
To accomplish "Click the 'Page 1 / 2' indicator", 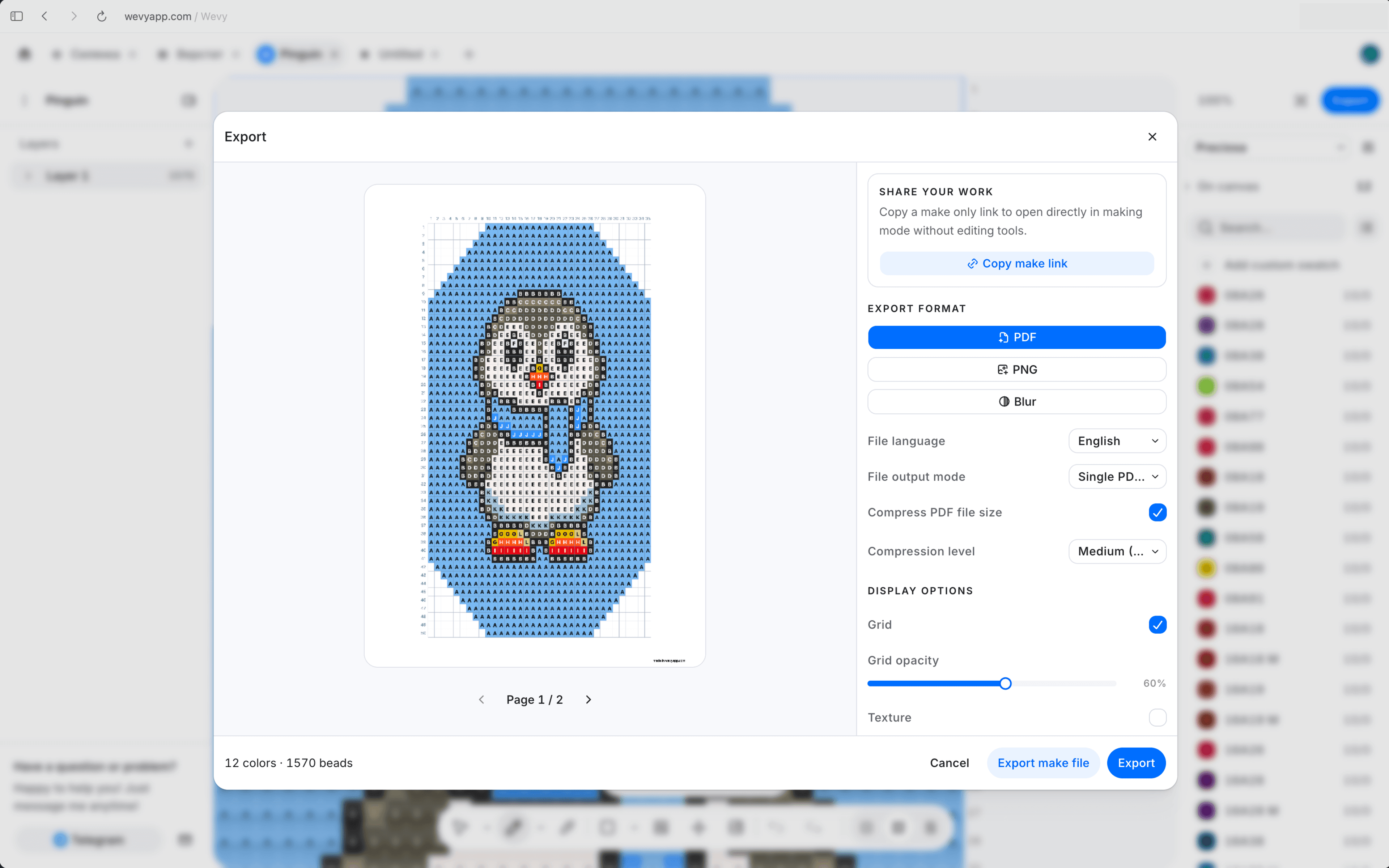I will 534,699.
